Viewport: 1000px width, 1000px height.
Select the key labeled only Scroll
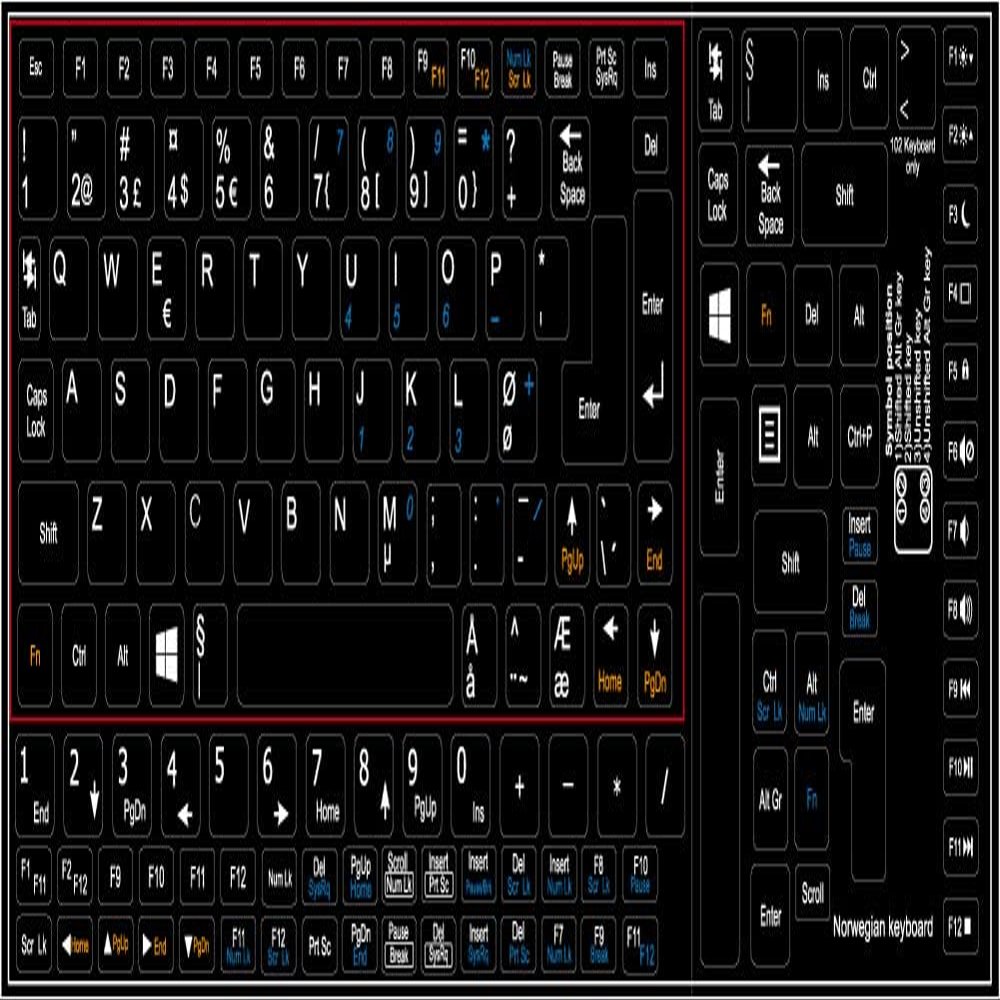click(x=812, y=893)
